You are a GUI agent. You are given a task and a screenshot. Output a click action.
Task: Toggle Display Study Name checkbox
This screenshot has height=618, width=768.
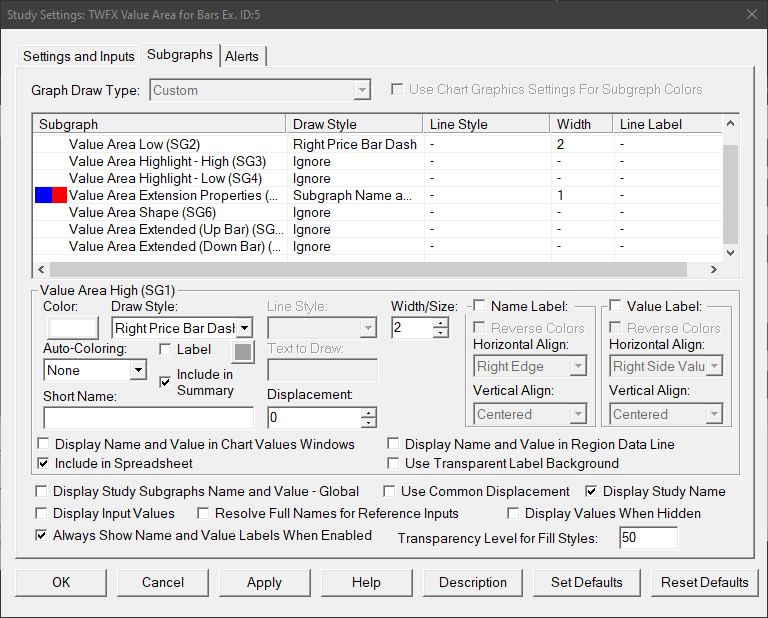pyautogui.click(x=592, y=491)
